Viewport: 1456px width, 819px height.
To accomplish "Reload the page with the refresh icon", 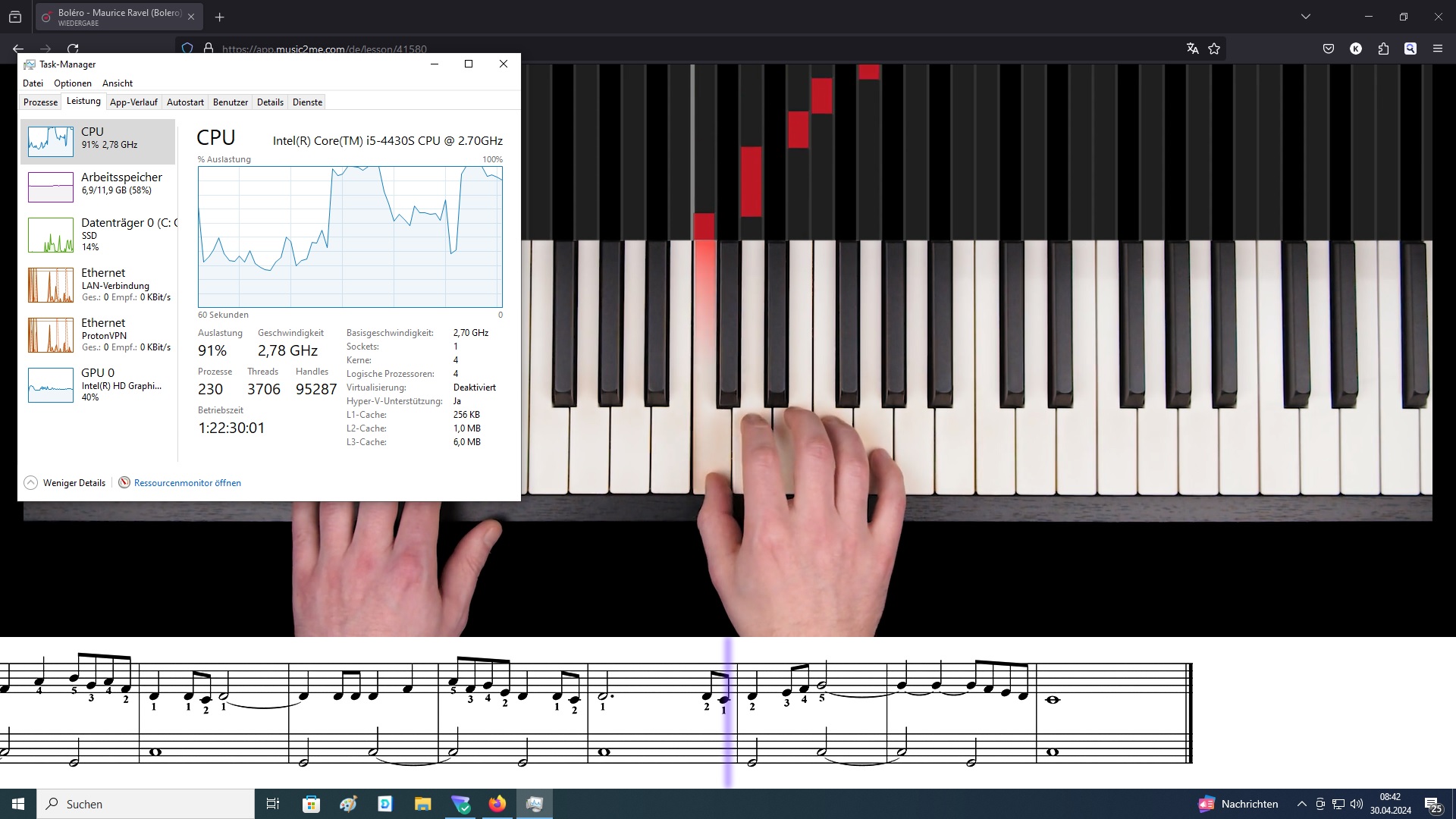I will pos(73,49).
